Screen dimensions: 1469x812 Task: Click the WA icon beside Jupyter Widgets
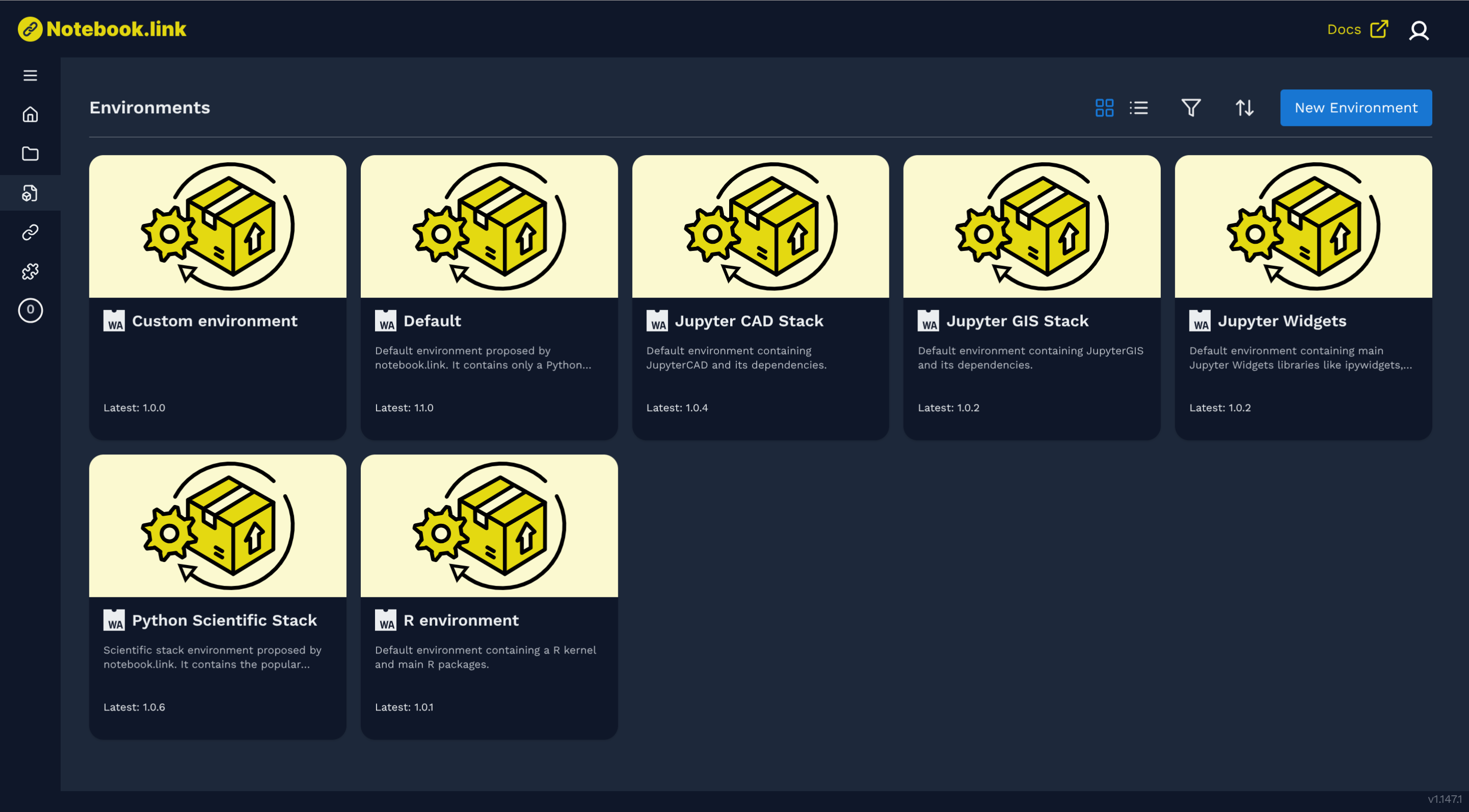[1200, 321]
